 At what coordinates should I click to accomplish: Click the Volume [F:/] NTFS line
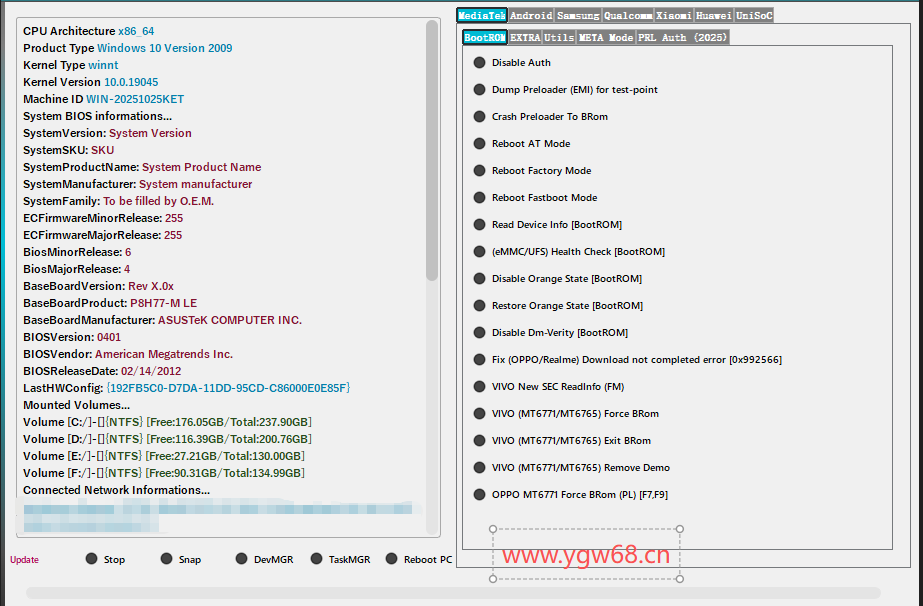(164, 473)
